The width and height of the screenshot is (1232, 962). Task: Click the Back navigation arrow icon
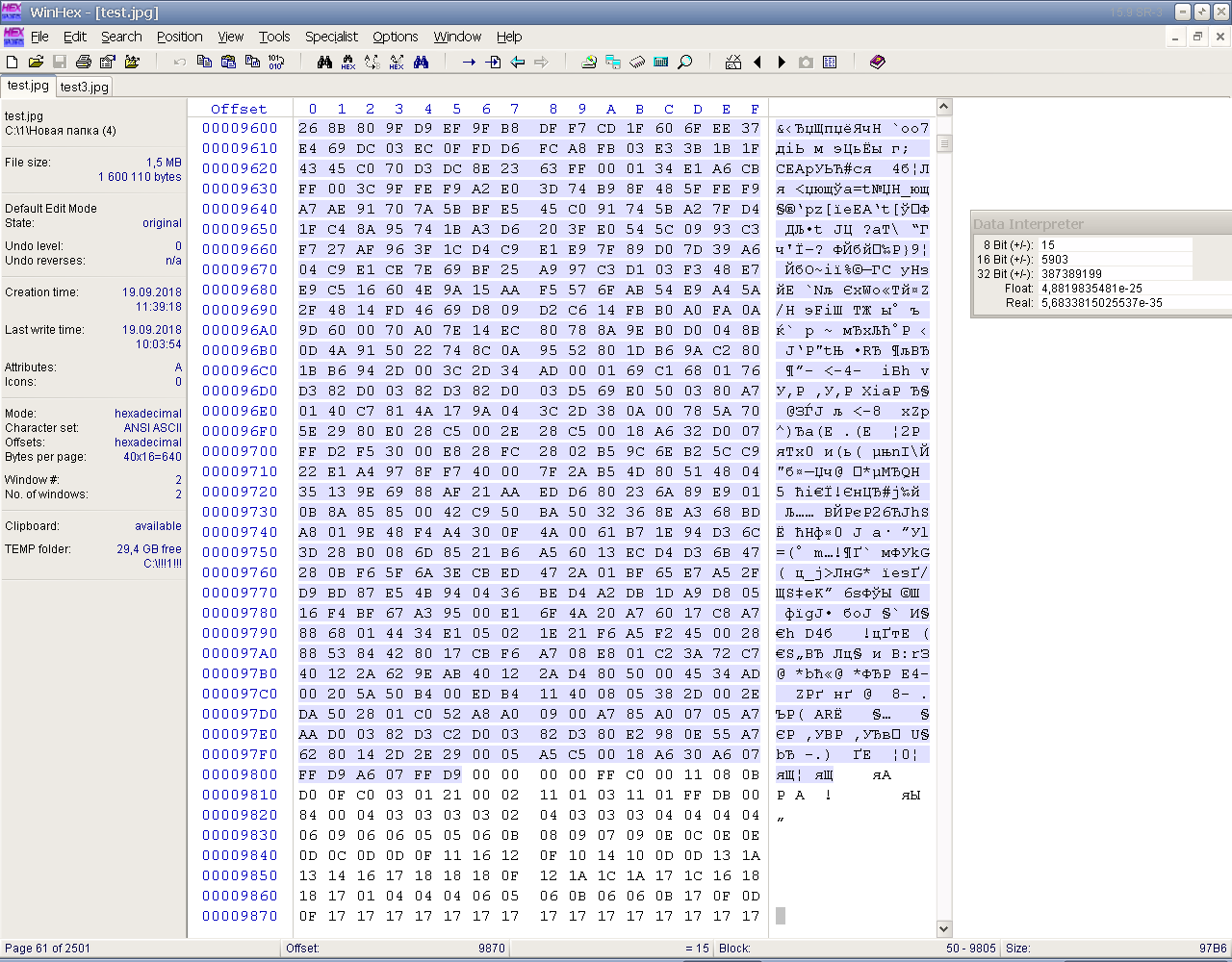(517, 62)
